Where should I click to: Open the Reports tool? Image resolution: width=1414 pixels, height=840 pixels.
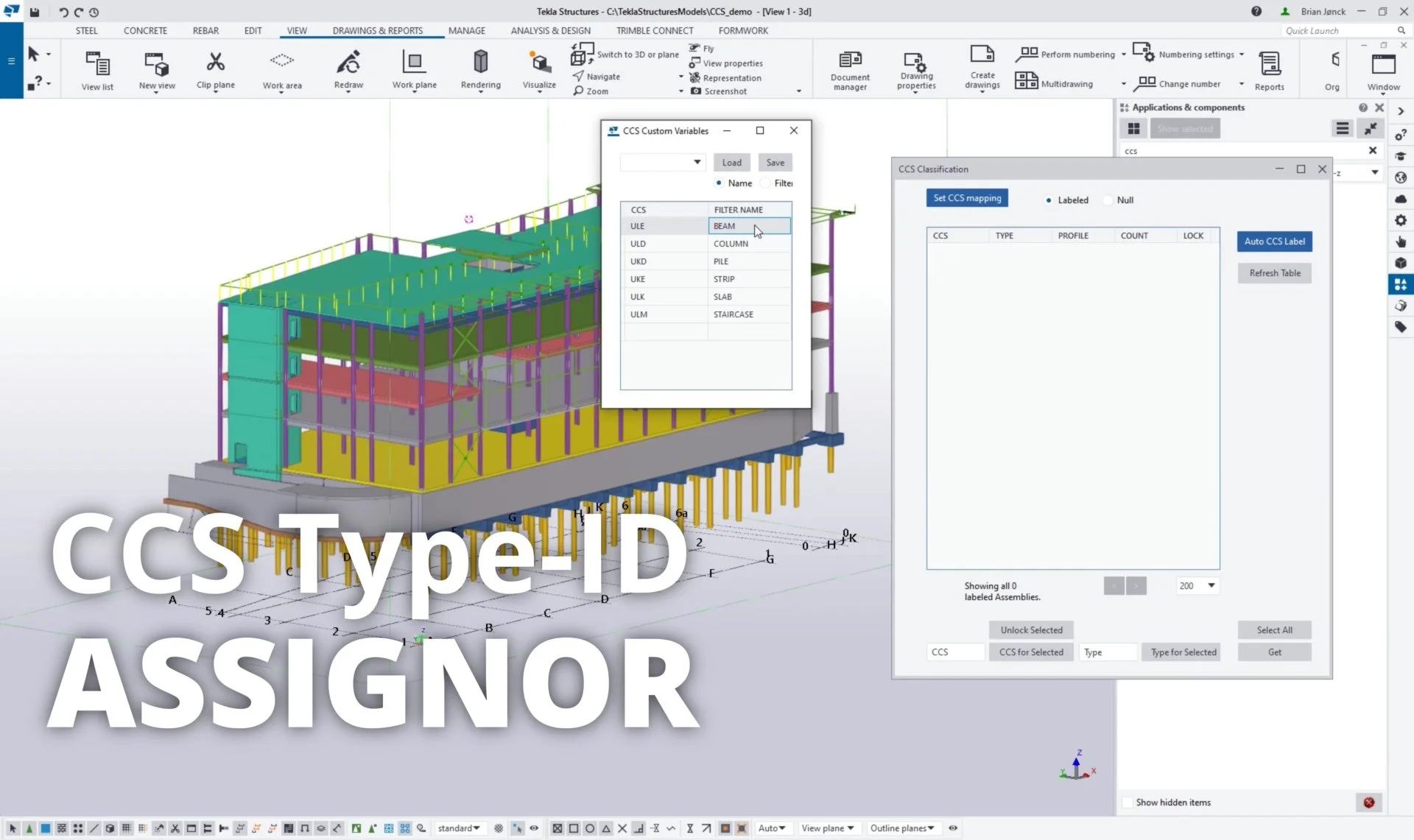tap(1270, 71)
